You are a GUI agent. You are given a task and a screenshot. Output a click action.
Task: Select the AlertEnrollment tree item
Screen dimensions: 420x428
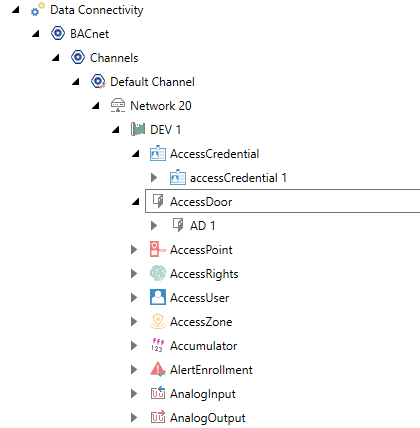[x=211, y=370]
